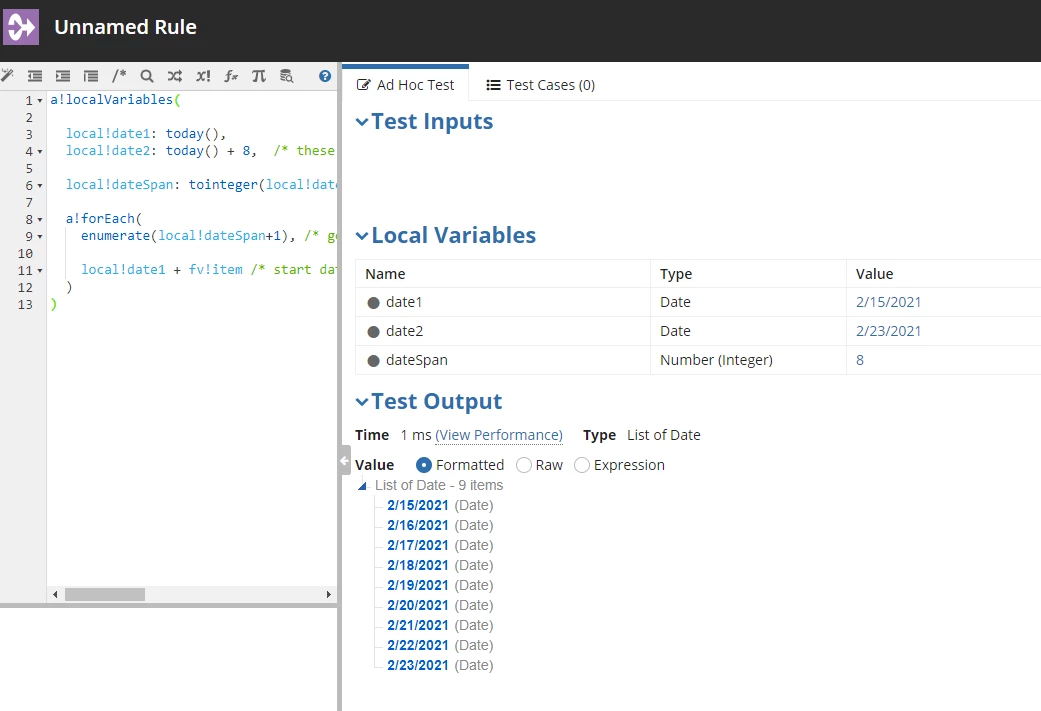
Task: Select the Raw value option
Action: [524, 465]
